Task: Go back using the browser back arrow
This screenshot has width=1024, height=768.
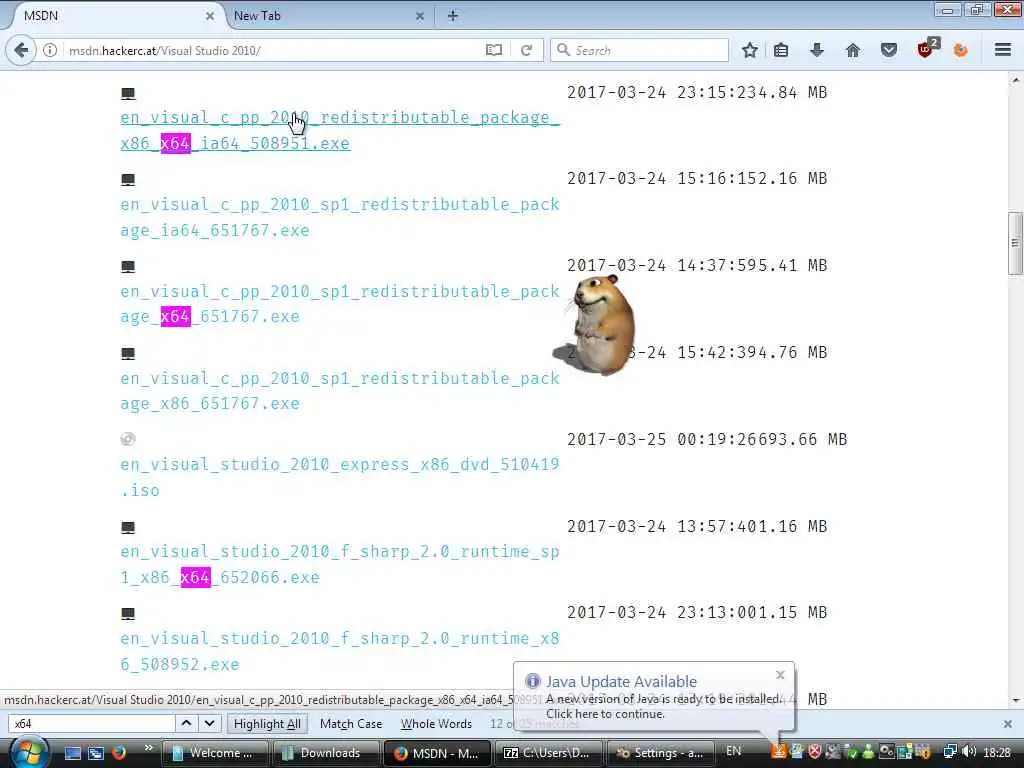Action: [x=21, y=50]
